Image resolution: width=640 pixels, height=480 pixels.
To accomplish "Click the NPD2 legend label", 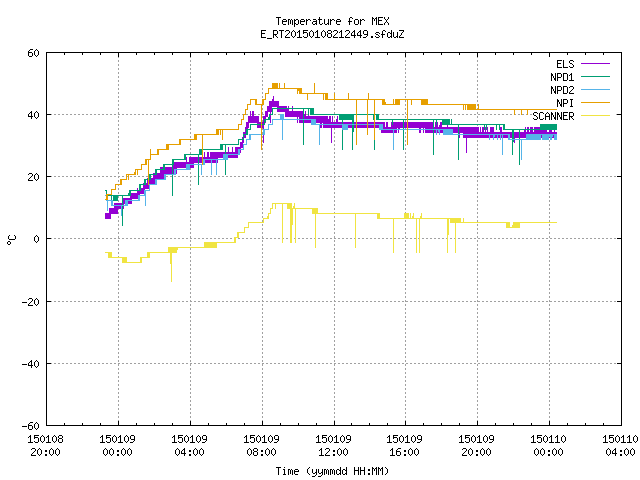I will click(x=562, y=90).
